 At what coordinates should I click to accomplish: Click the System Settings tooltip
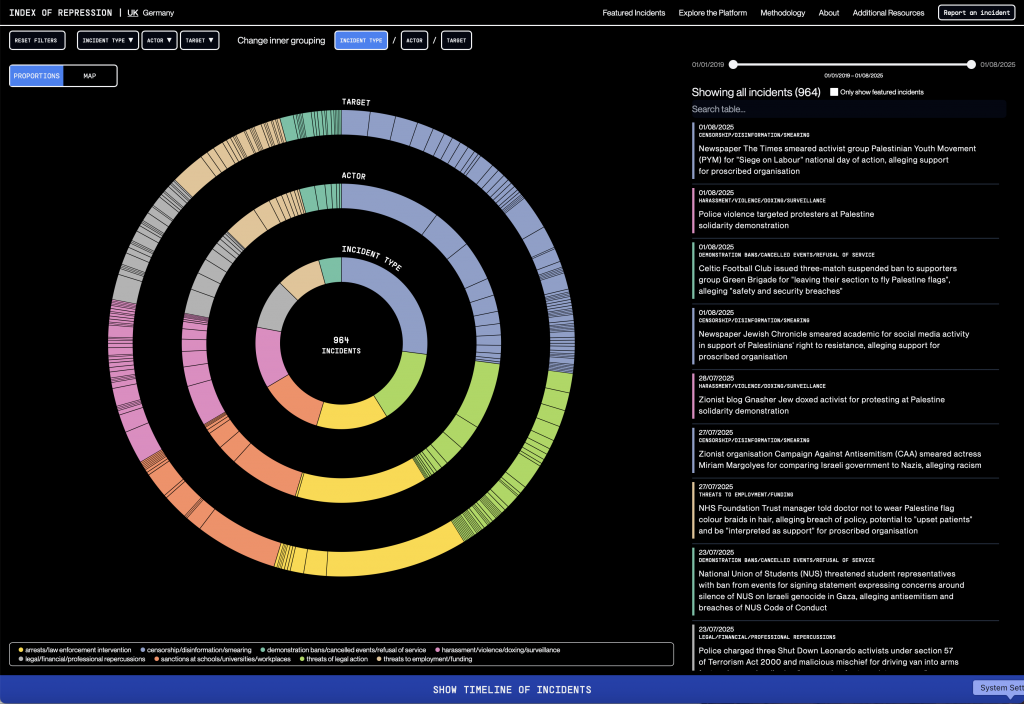click(x=999, y=688)
